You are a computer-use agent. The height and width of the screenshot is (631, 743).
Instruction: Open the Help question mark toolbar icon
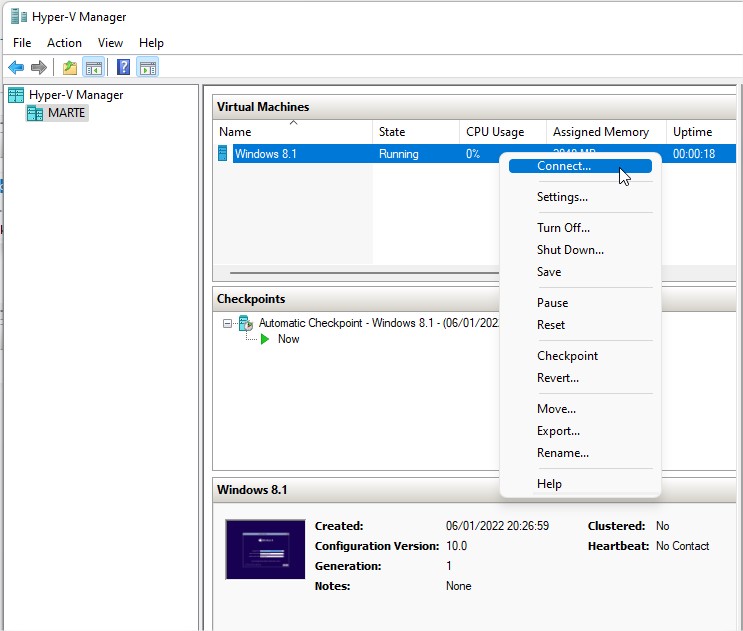coord(123,67)
